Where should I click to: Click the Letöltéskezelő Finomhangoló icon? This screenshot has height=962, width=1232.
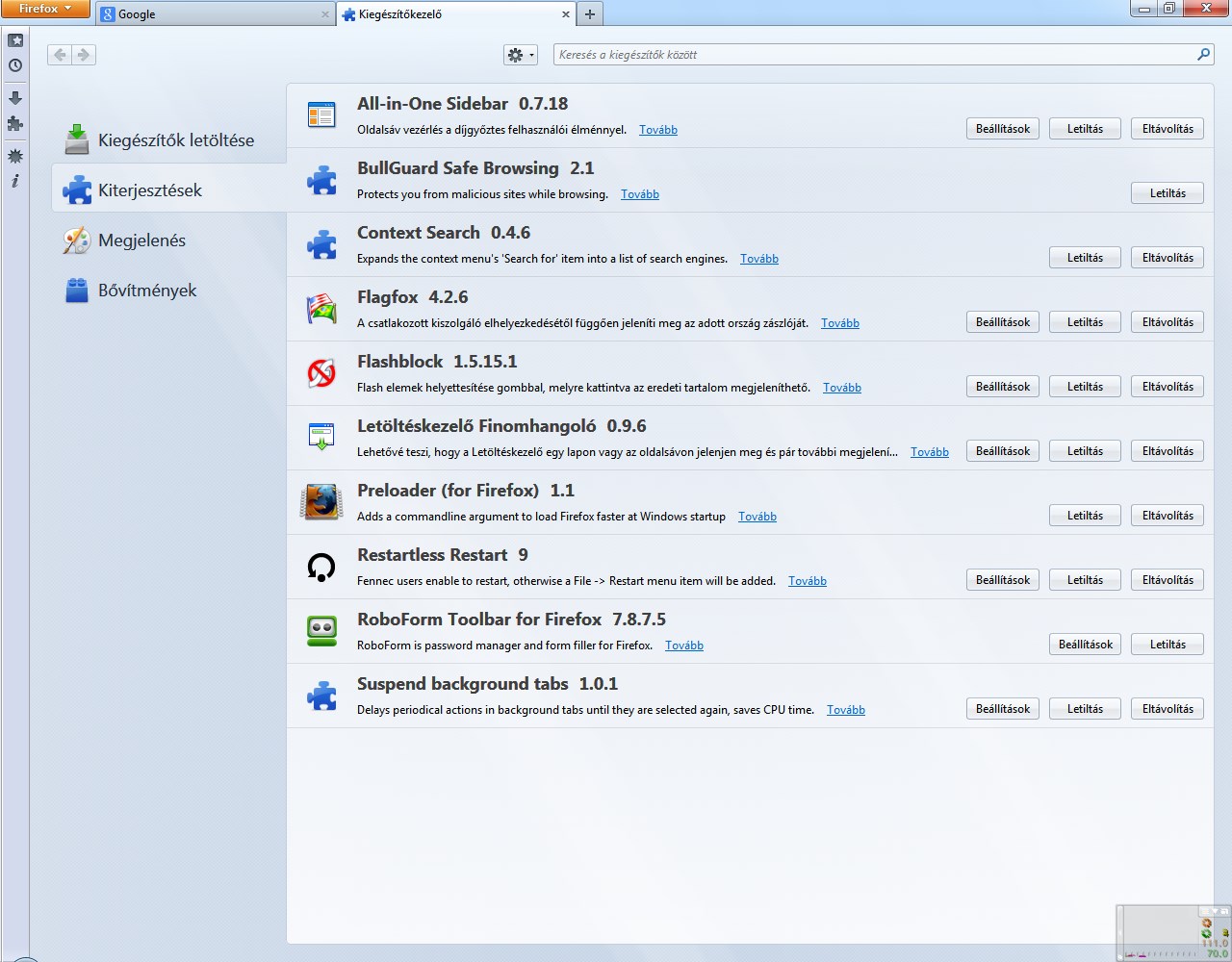pyautogui.click(x=321, y=438)
